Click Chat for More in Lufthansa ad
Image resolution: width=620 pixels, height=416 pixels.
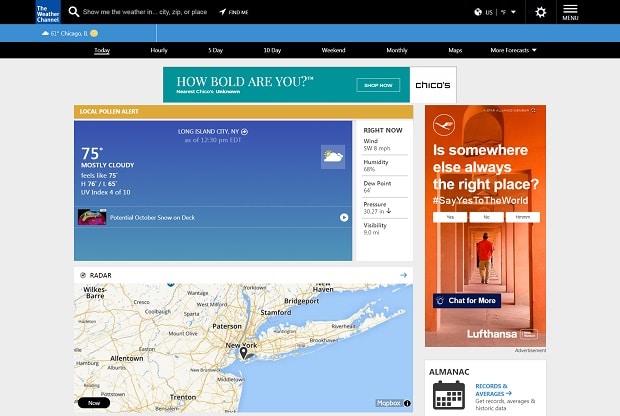(467, 301)
